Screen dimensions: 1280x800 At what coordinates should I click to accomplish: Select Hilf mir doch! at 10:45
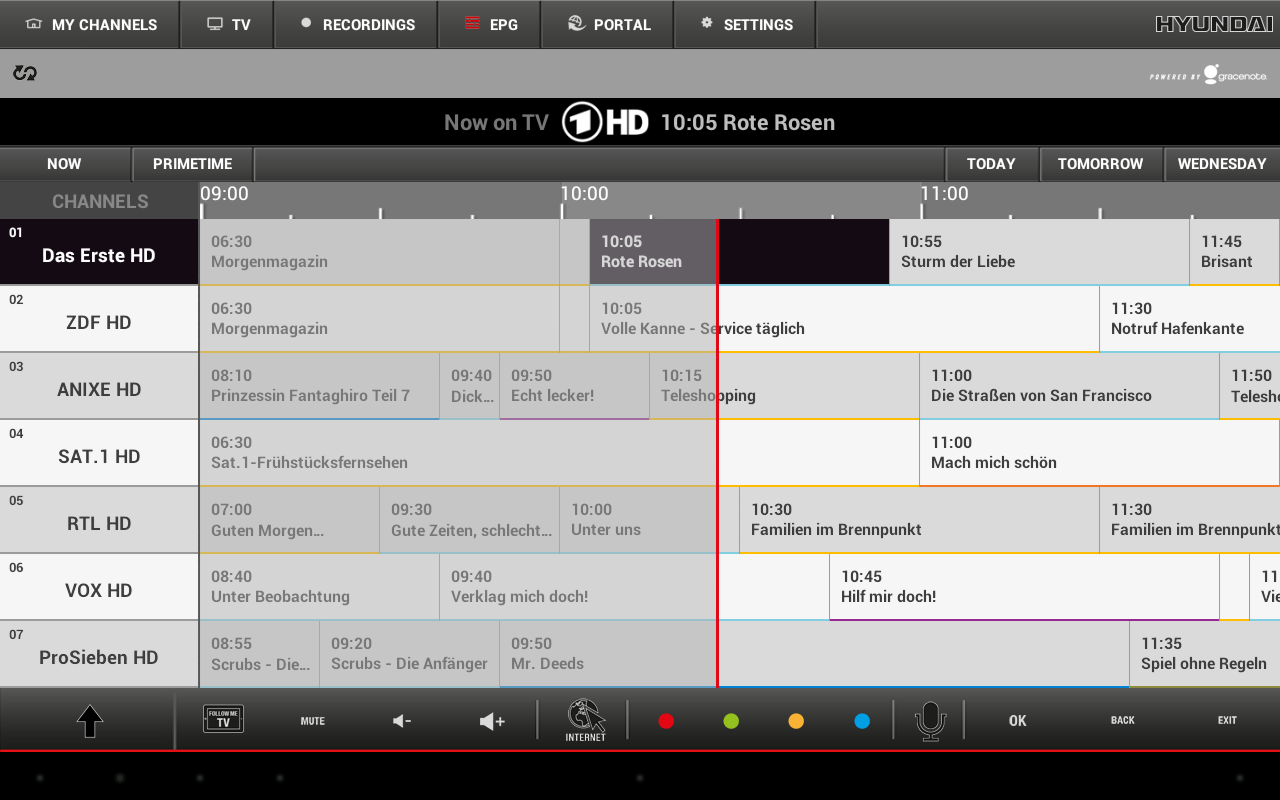tap(1024, 587)
